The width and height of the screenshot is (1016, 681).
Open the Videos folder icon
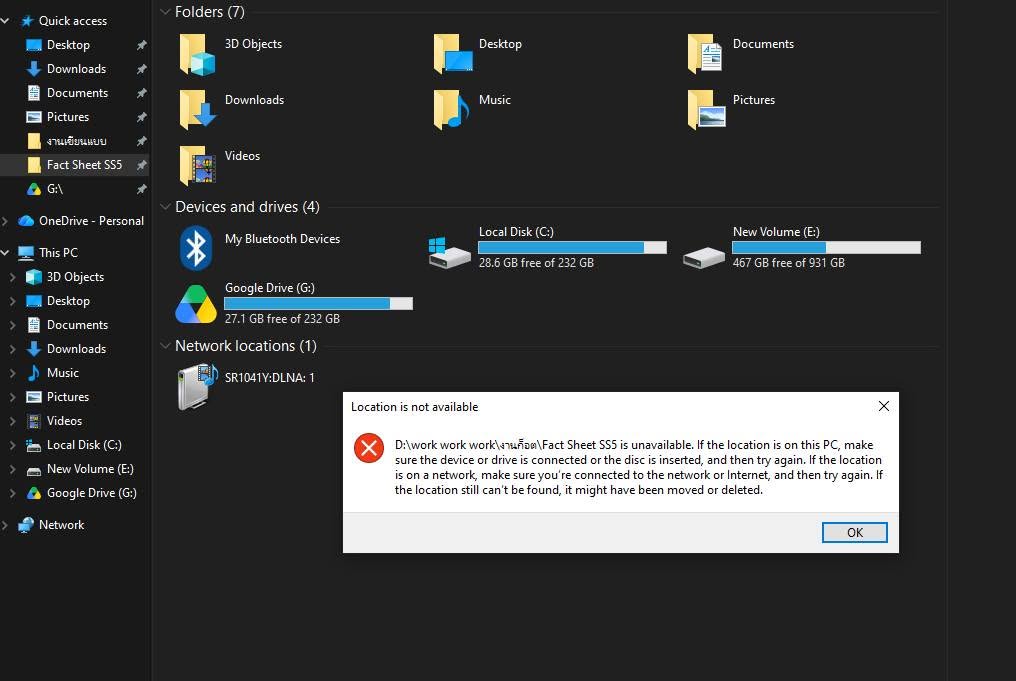[198, 165]
